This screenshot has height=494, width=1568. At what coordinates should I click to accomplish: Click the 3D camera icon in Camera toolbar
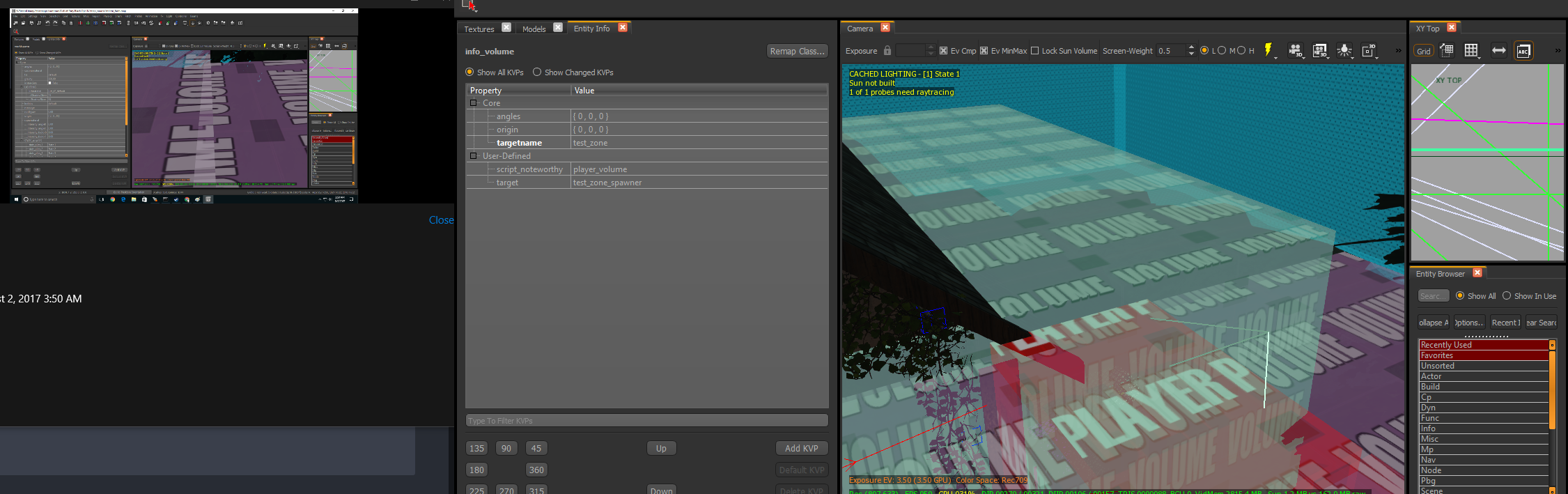point(1295,50)
